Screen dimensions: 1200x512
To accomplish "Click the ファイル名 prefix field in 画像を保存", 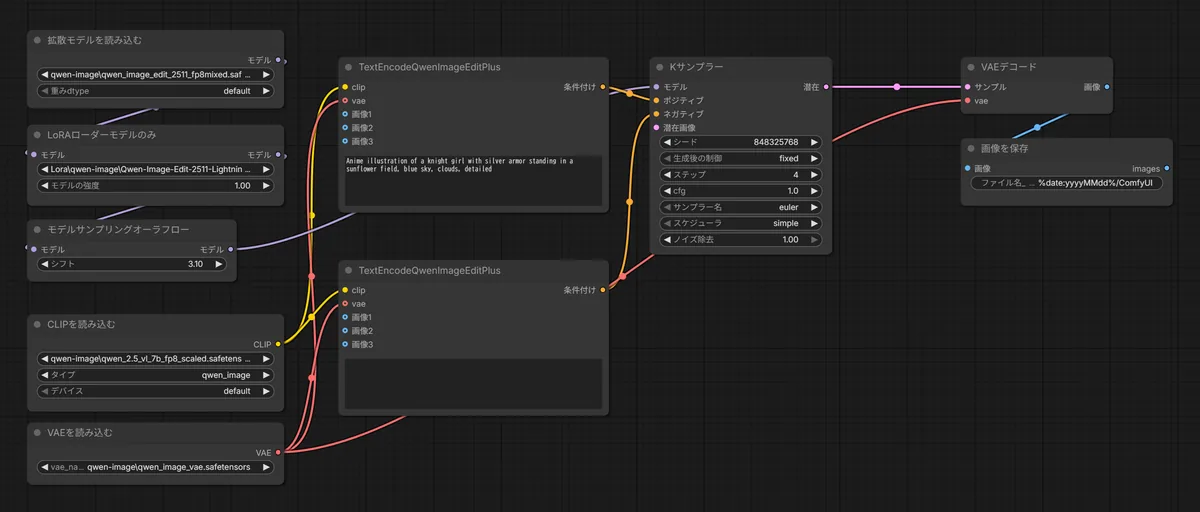I will coord(1066,184).
